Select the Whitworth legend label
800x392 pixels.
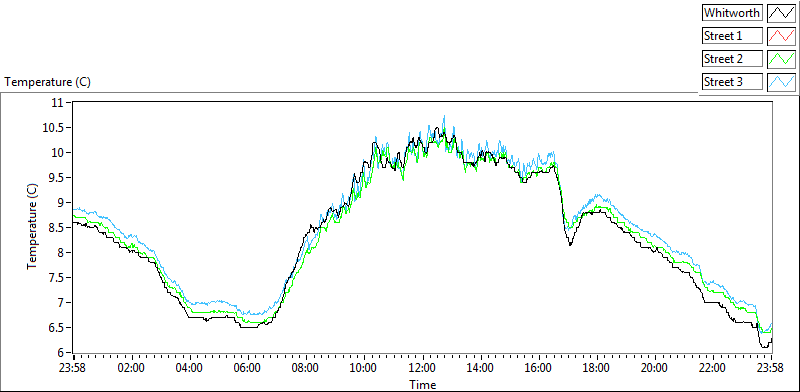[732, 13]
